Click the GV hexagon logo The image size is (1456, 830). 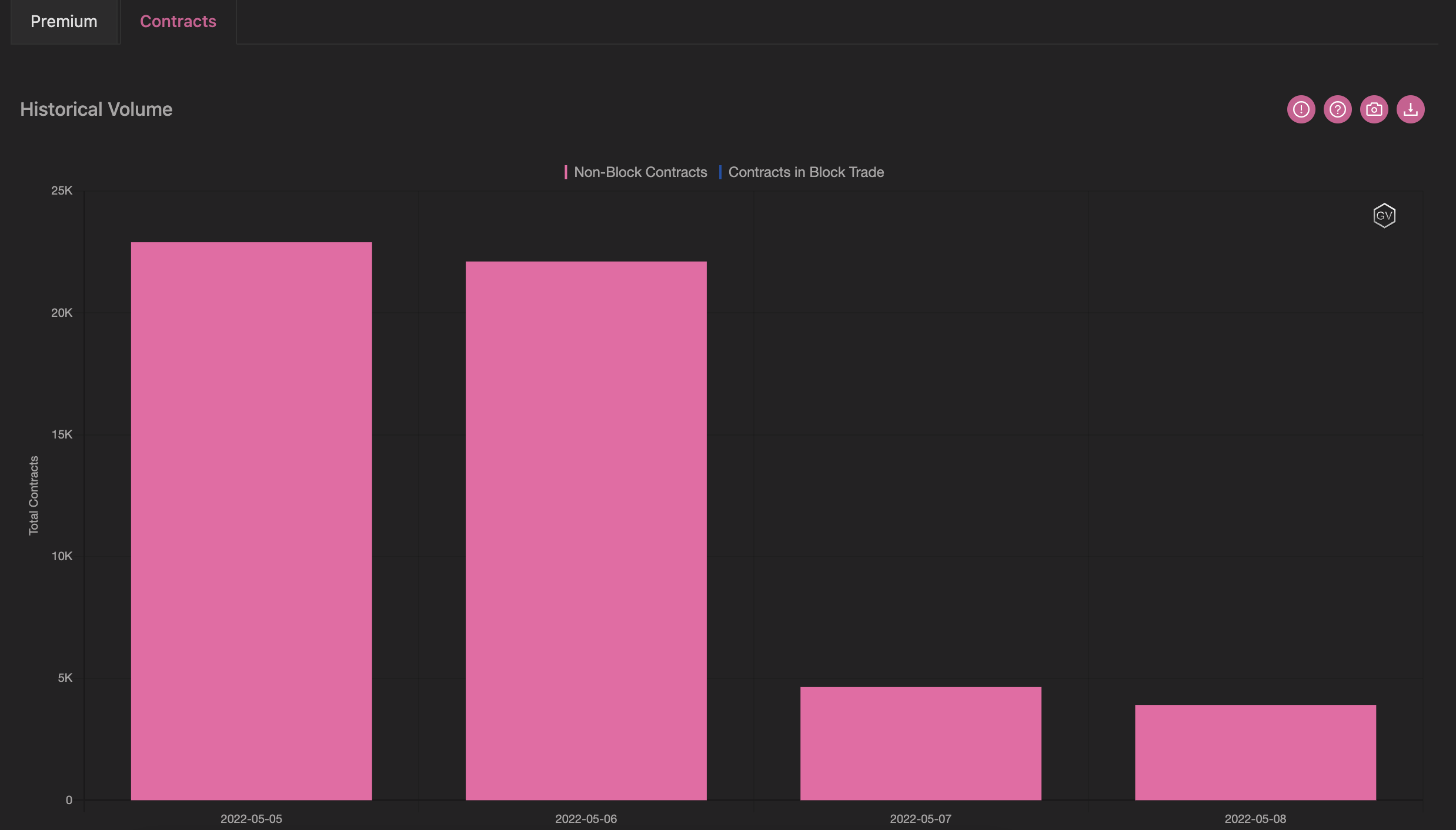(1384, 216)
